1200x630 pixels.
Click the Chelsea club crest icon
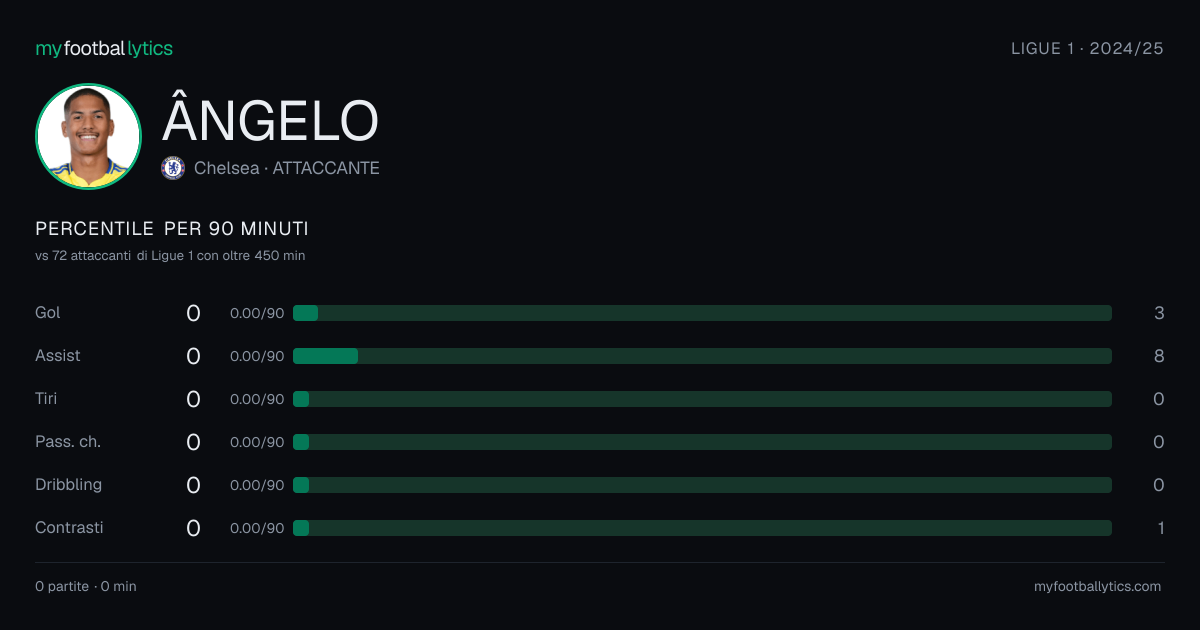click(x=173, y=168)
